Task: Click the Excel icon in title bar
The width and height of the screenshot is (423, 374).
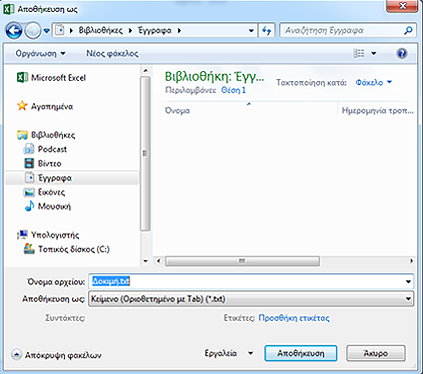Action: pos(8,8)
